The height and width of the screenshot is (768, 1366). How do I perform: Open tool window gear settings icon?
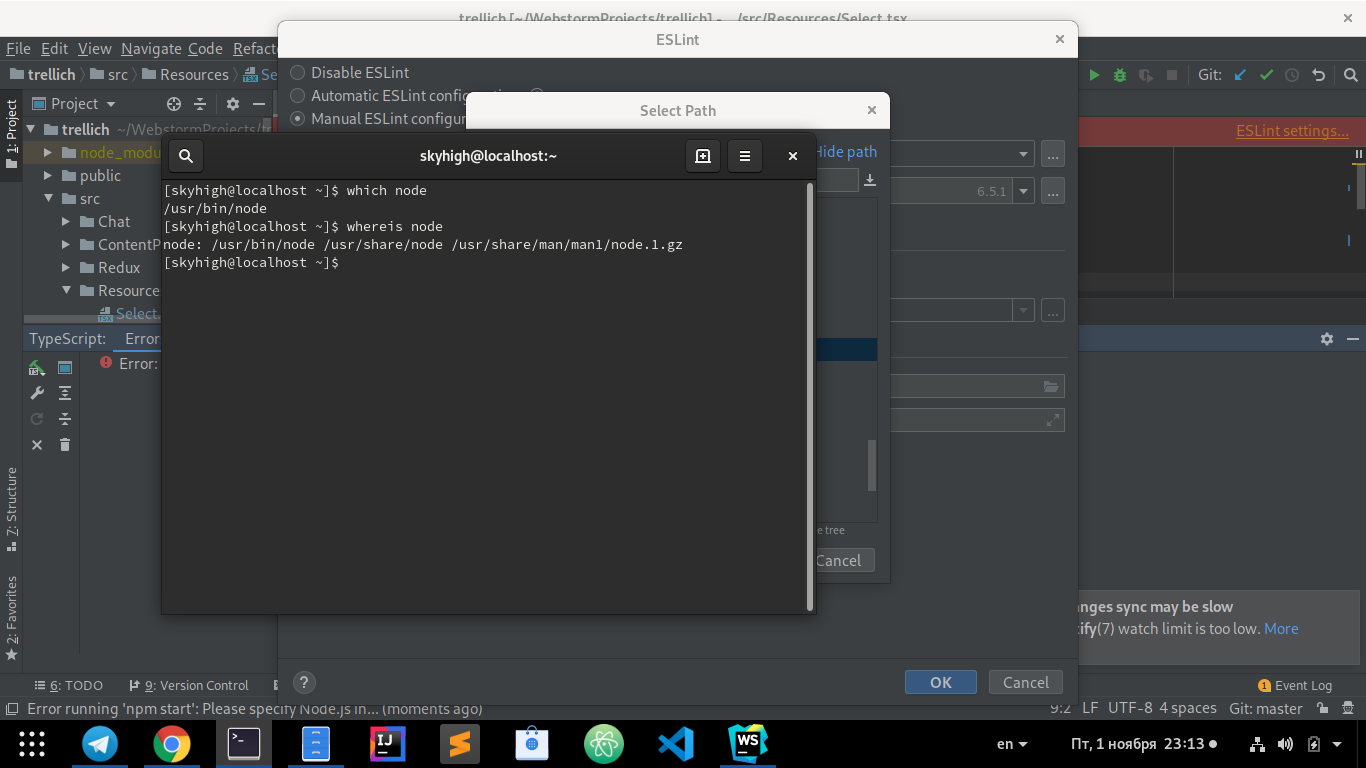point(1327,339)
